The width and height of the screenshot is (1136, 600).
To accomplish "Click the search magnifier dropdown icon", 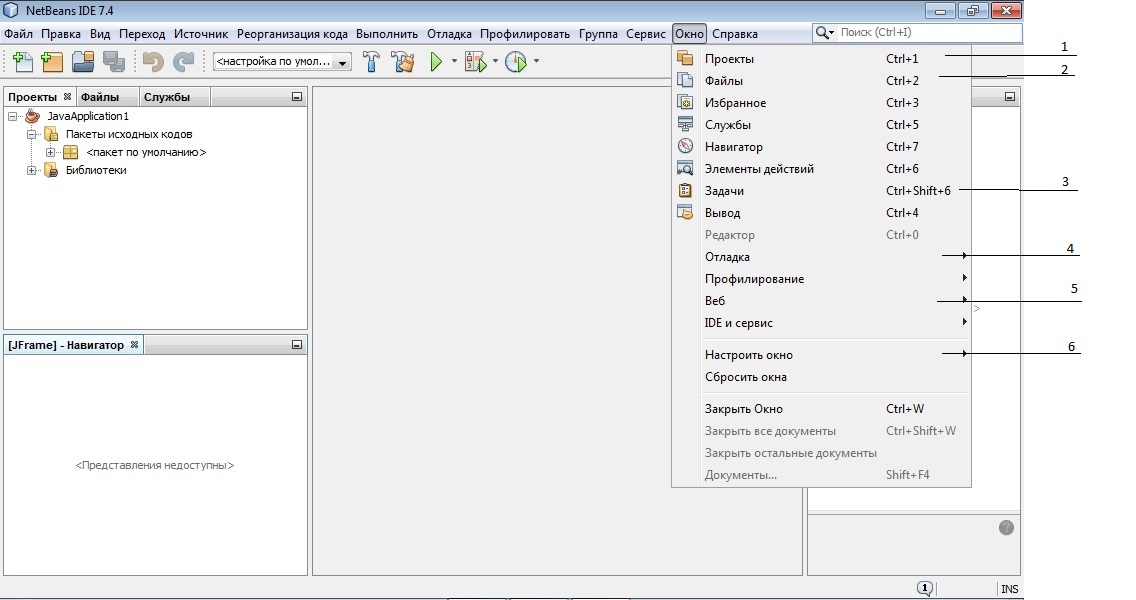I will (824, 33).
